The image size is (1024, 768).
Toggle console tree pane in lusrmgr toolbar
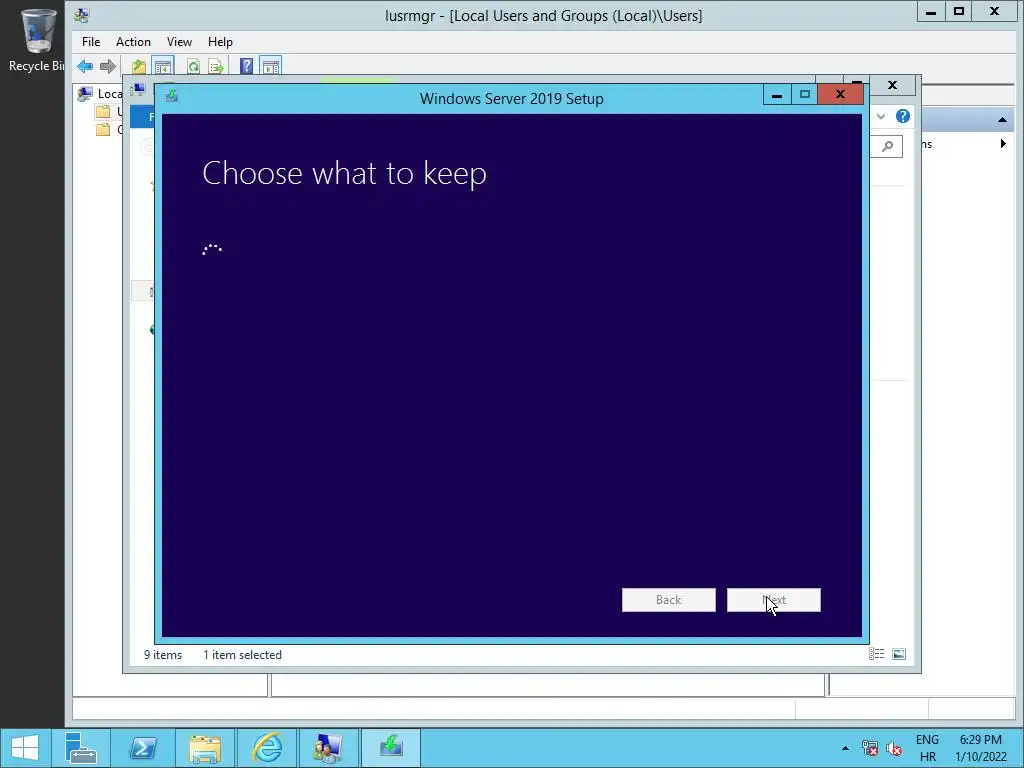pos(163,66)
